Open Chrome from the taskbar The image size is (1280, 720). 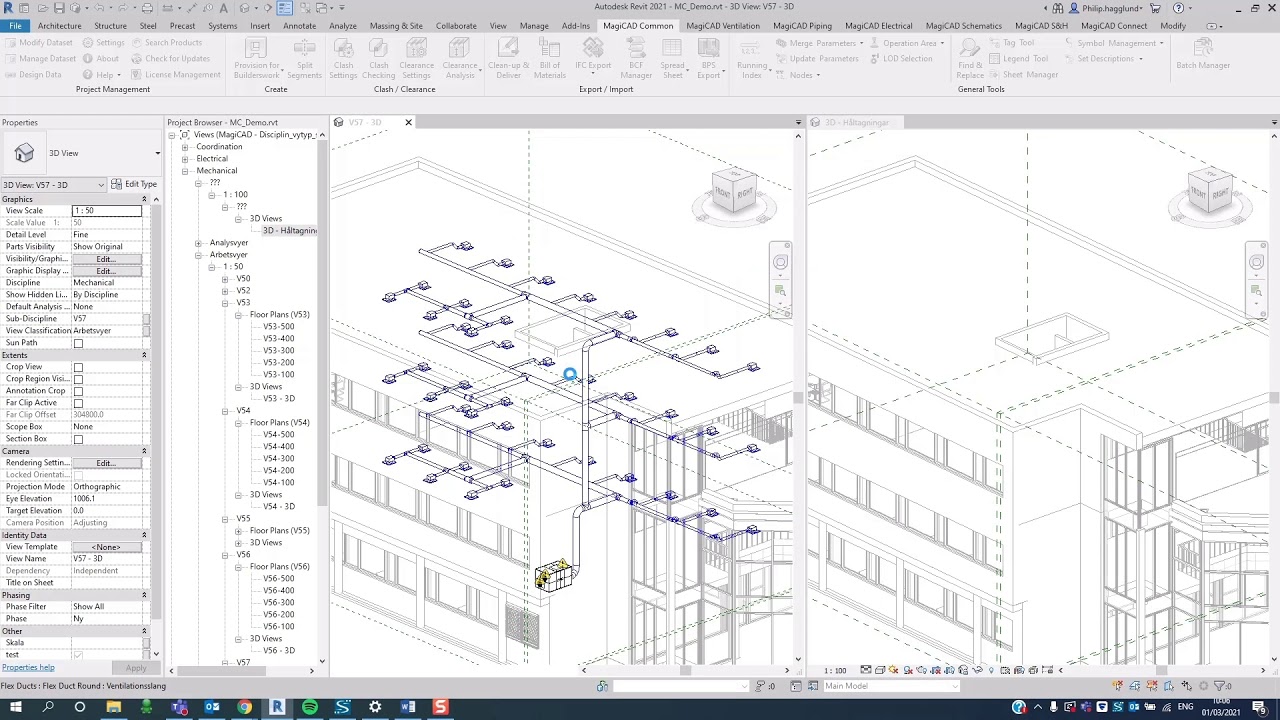(x=244, y=707)
